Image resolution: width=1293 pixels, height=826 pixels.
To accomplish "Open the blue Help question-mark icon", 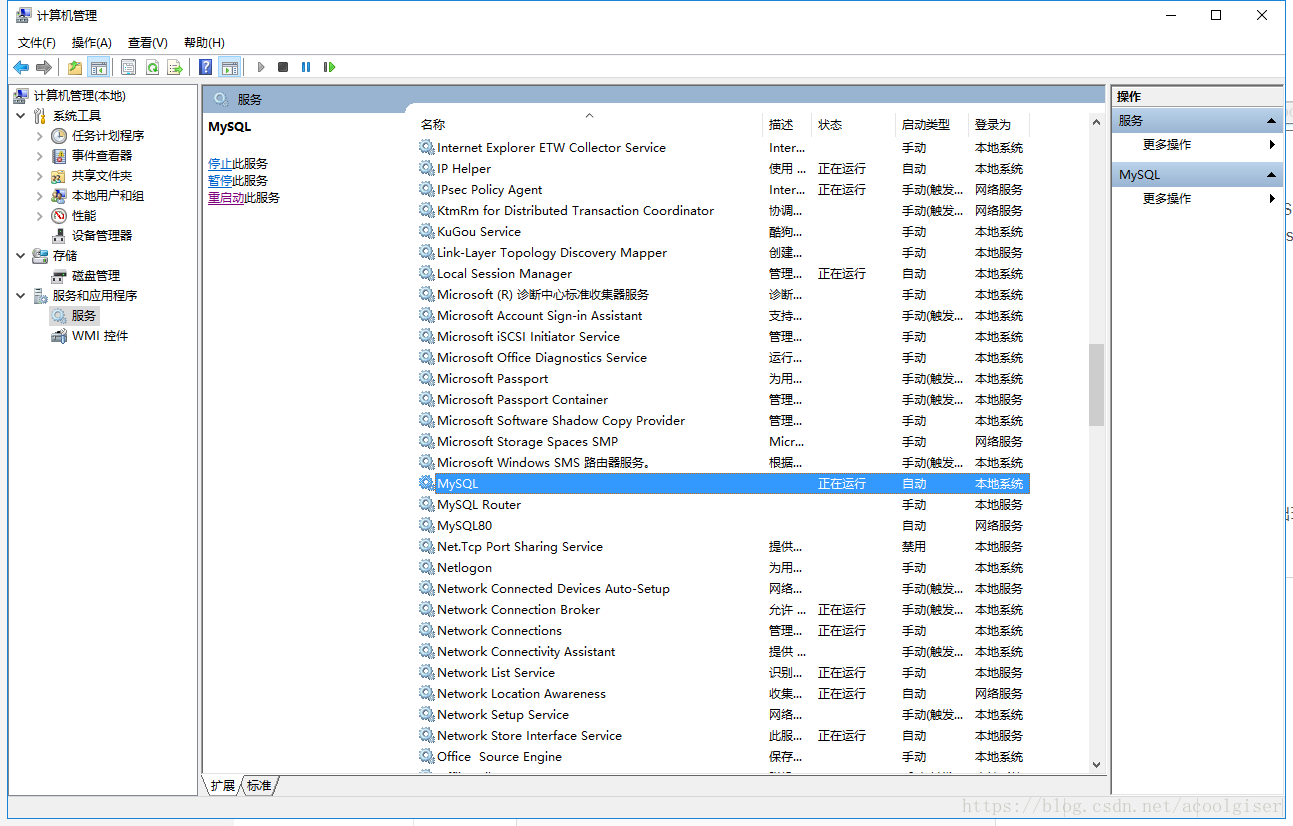I will (206, 67).
